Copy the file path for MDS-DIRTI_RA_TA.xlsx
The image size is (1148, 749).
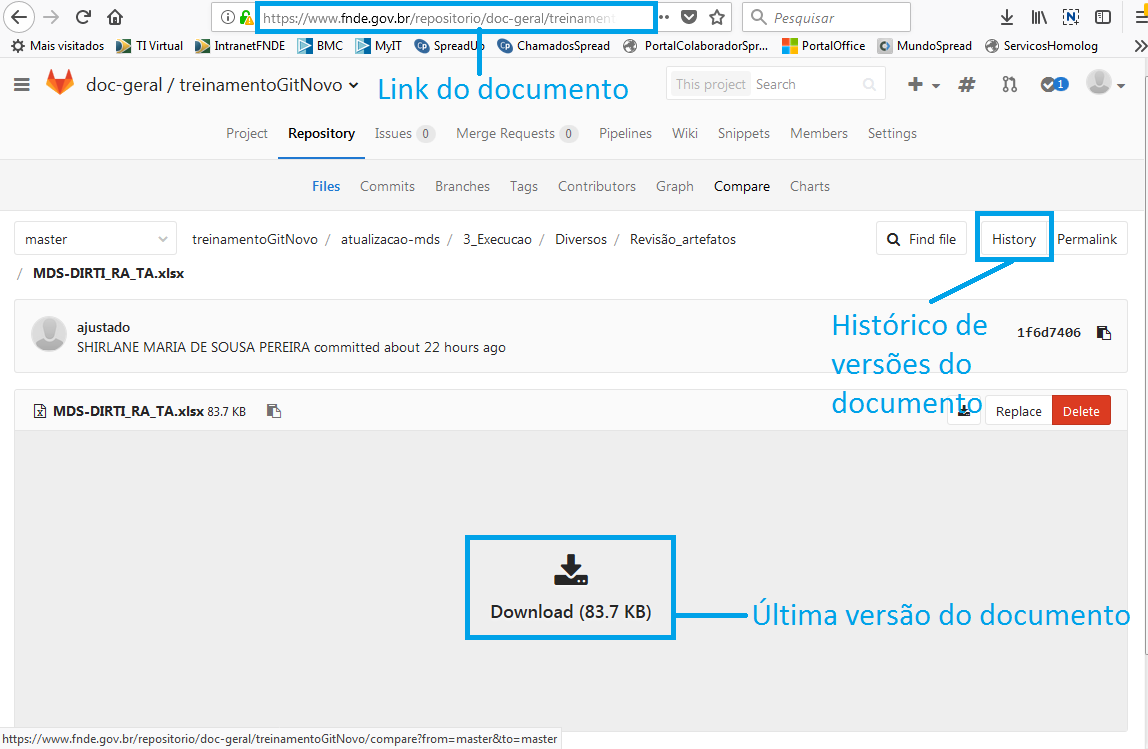click(274, 410)
